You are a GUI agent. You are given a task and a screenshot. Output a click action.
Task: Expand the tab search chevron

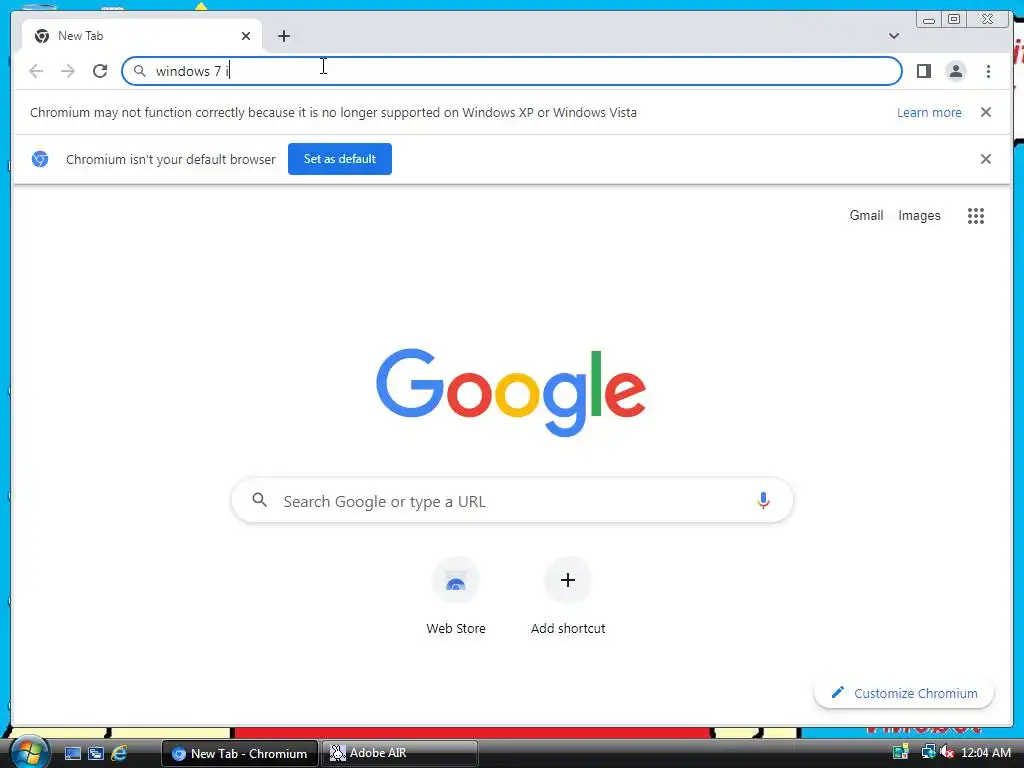[893, 36]
